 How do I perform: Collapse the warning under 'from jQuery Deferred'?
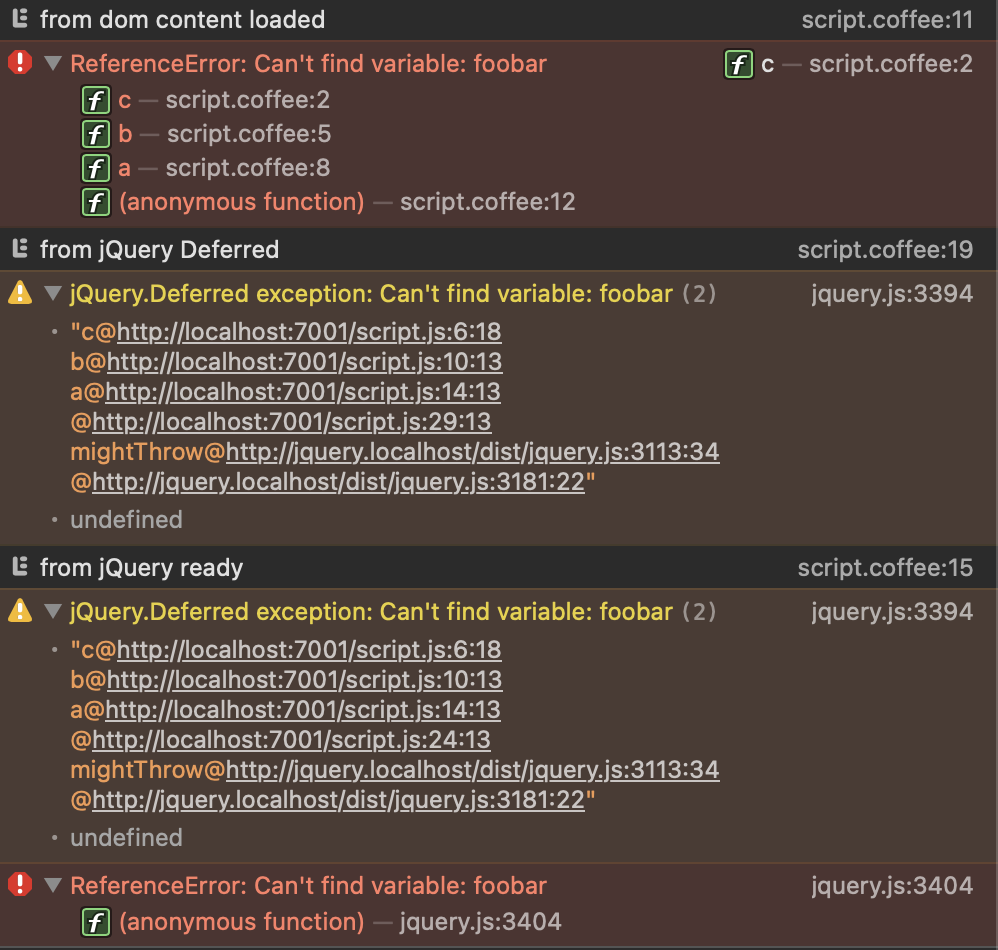tap(53, 293)
